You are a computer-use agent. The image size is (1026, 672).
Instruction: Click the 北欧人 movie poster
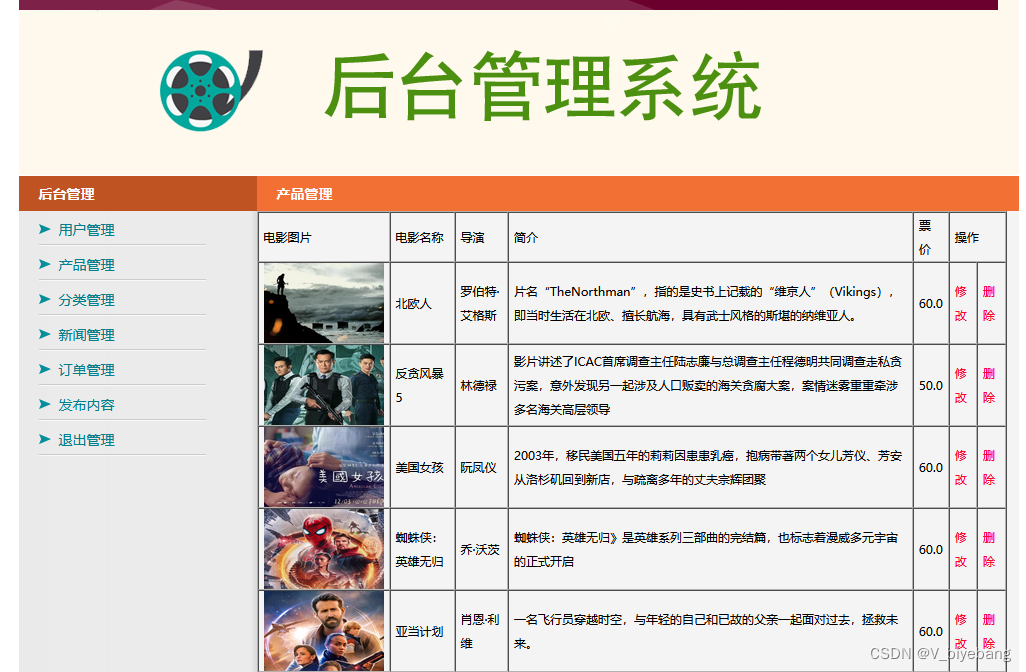pyautogui.click(x=322, y=303)
